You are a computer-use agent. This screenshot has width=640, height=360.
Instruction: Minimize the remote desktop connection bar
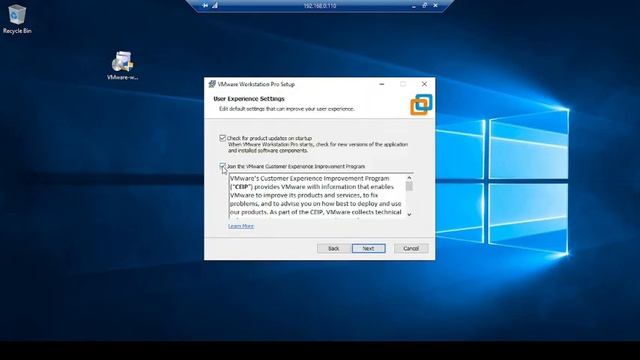pyautogui.click(x=413, y=6)
